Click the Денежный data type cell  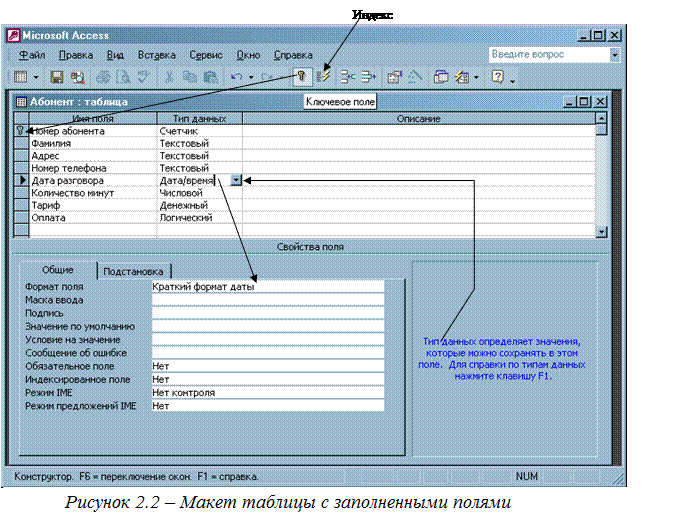coord(200,205)
